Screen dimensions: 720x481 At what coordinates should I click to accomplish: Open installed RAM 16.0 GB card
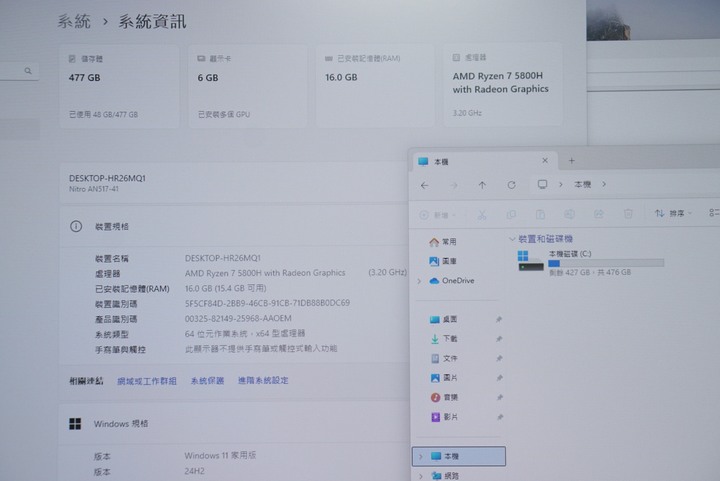(375, 85)
